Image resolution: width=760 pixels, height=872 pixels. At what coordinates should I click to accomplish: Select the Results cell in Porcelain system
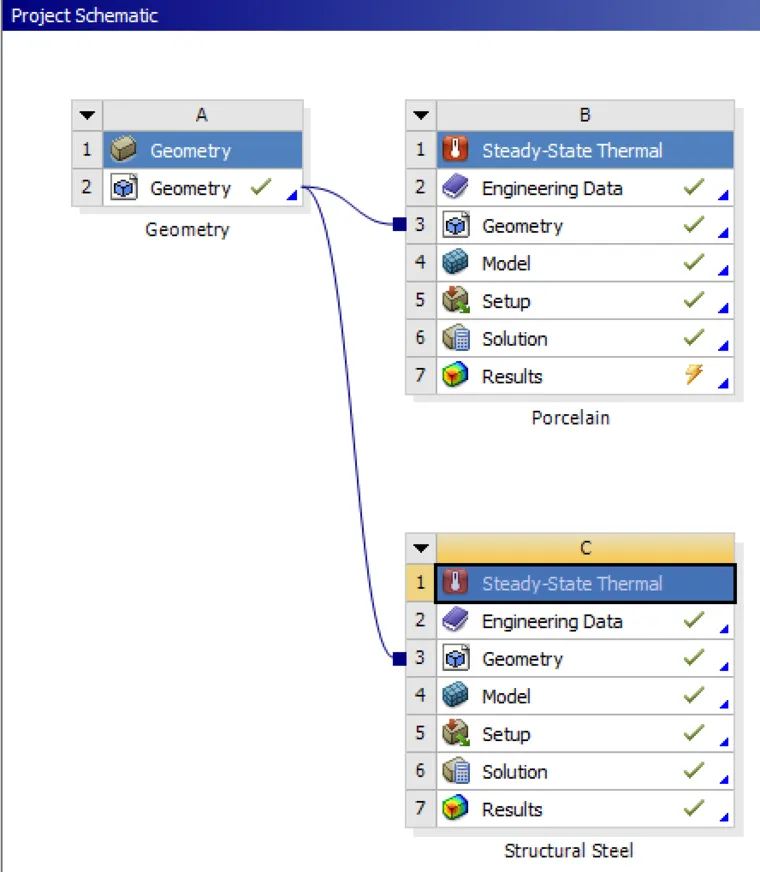coord(585,376)
